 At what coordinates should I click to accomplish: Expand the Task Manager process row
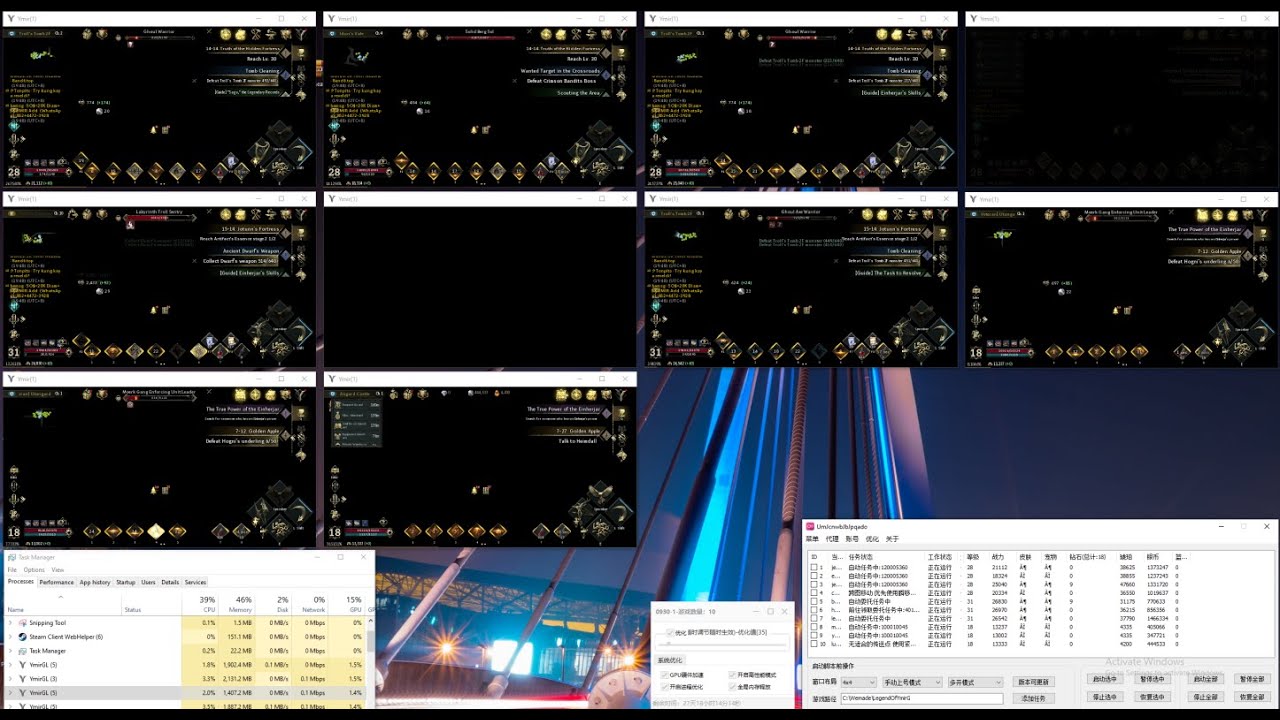click(x=10, y=650)
